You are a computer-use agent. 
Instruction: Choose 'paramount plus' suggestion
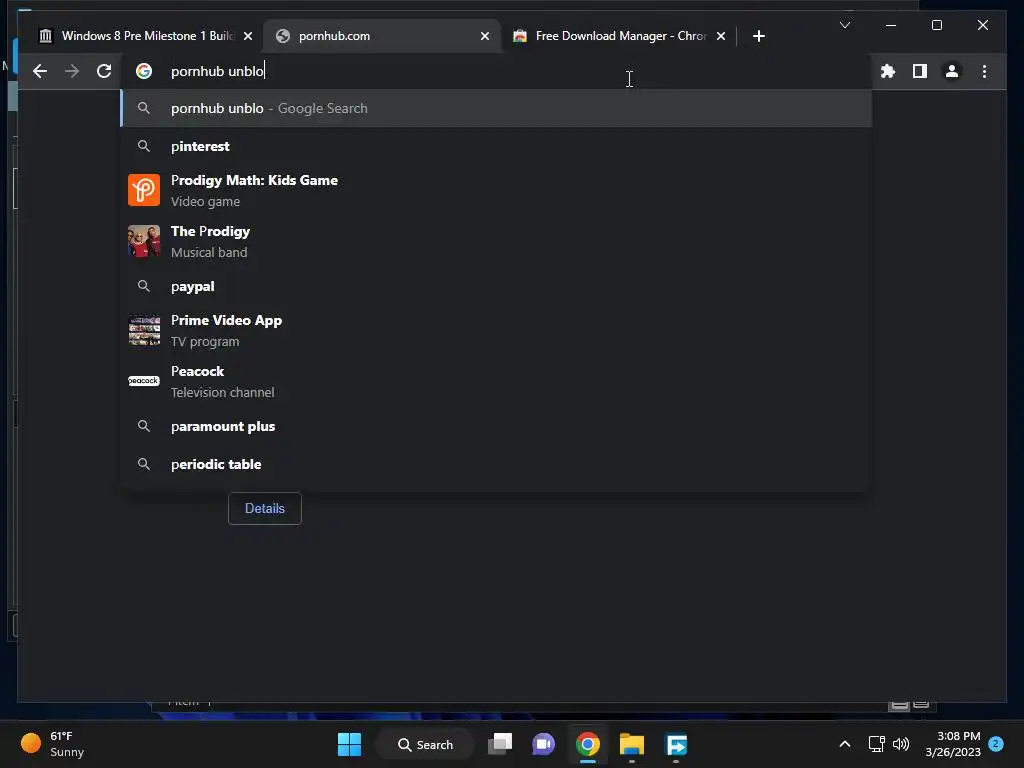[x=496, y=426]
